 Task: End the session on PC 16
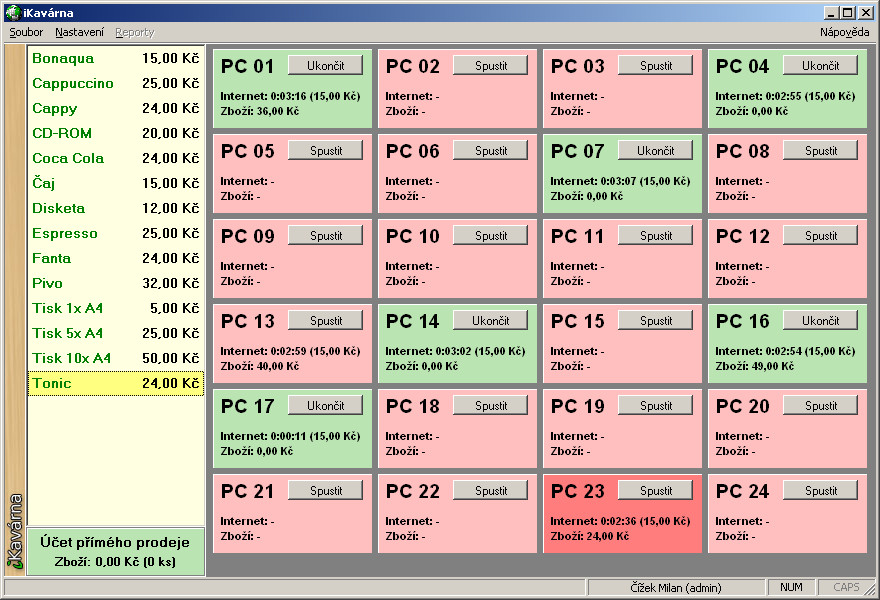(821, 320)
